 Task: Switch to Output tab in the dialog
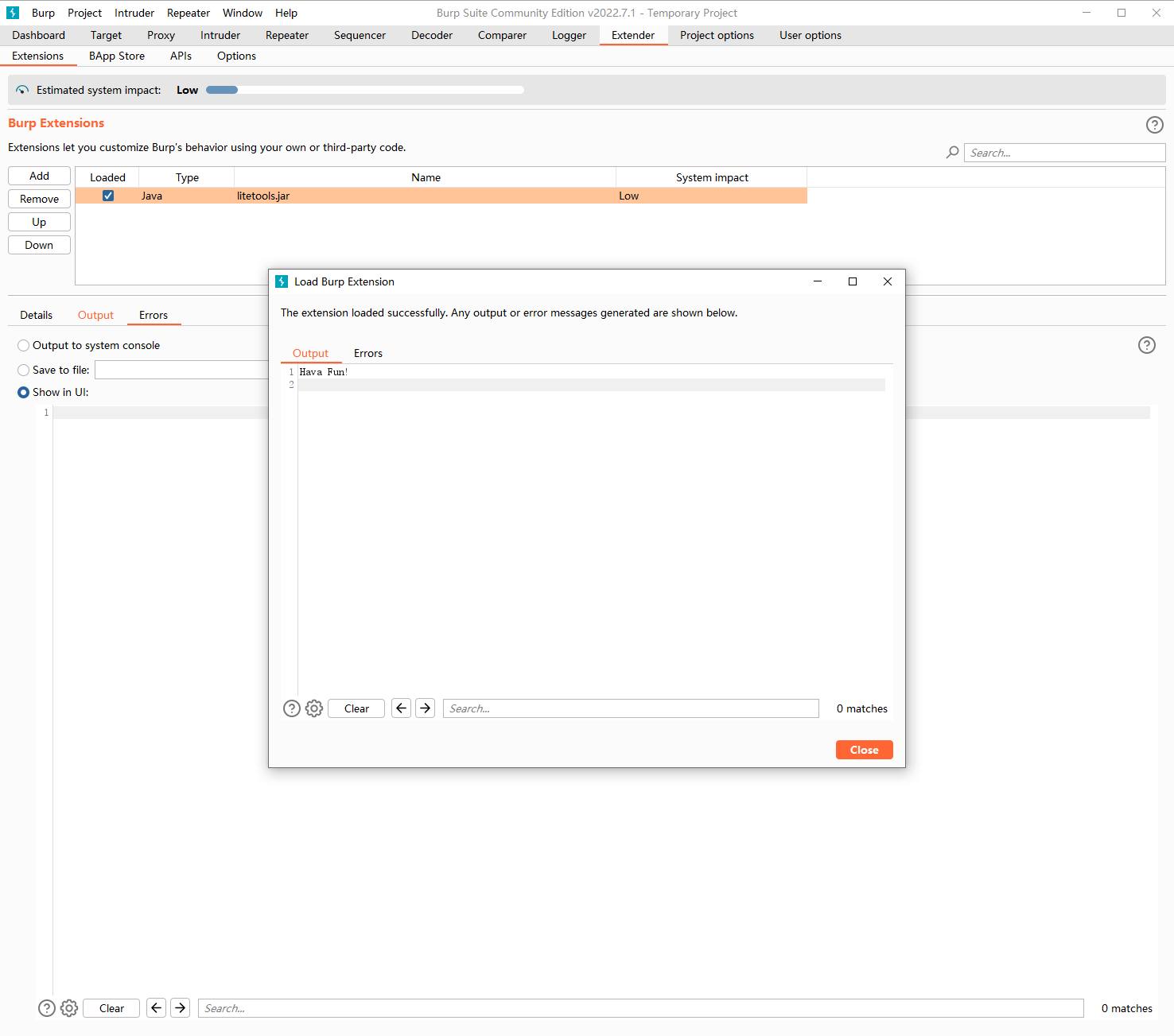(x=310, y=353)
